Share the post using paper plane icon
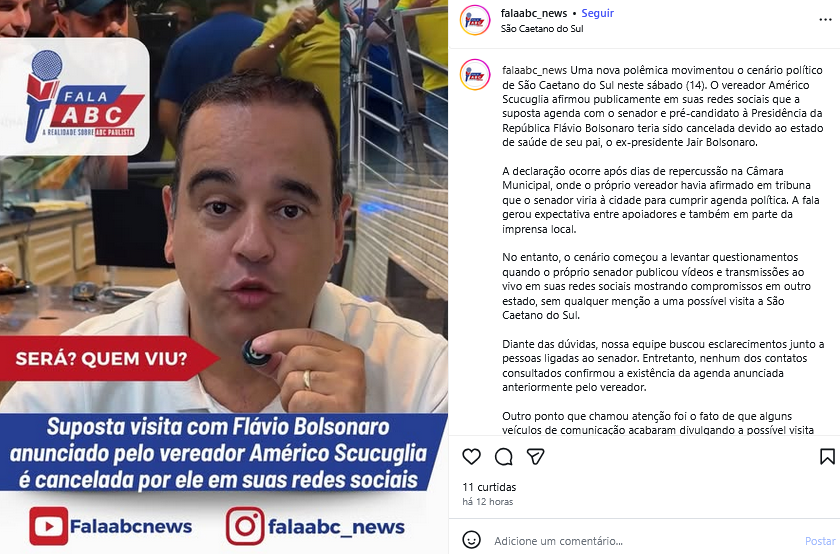 tap(536, 456)
